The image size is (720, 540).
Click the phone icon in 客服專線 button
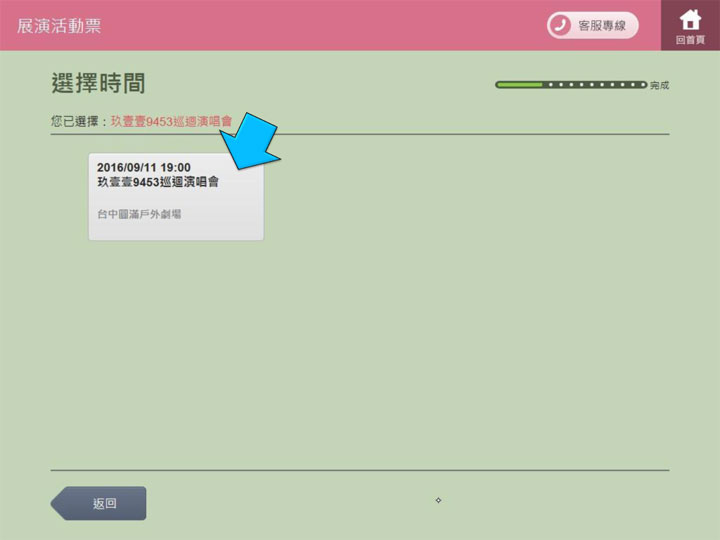560,25
